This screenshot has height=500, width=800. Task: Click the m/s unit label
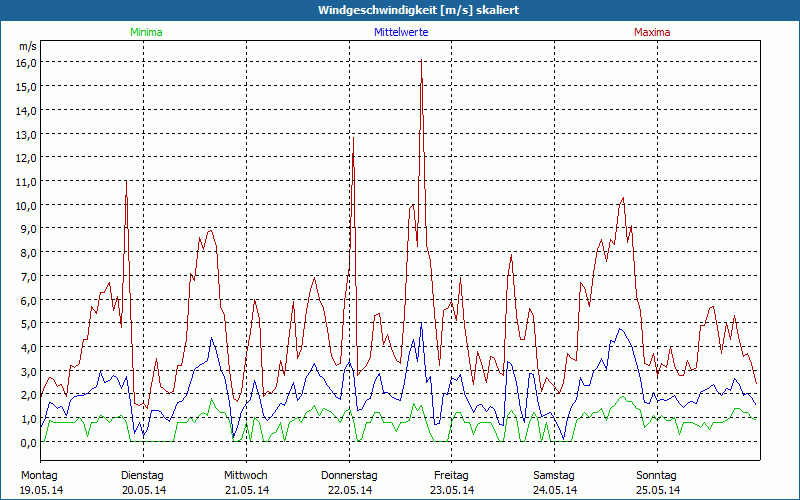coord(28,46)
